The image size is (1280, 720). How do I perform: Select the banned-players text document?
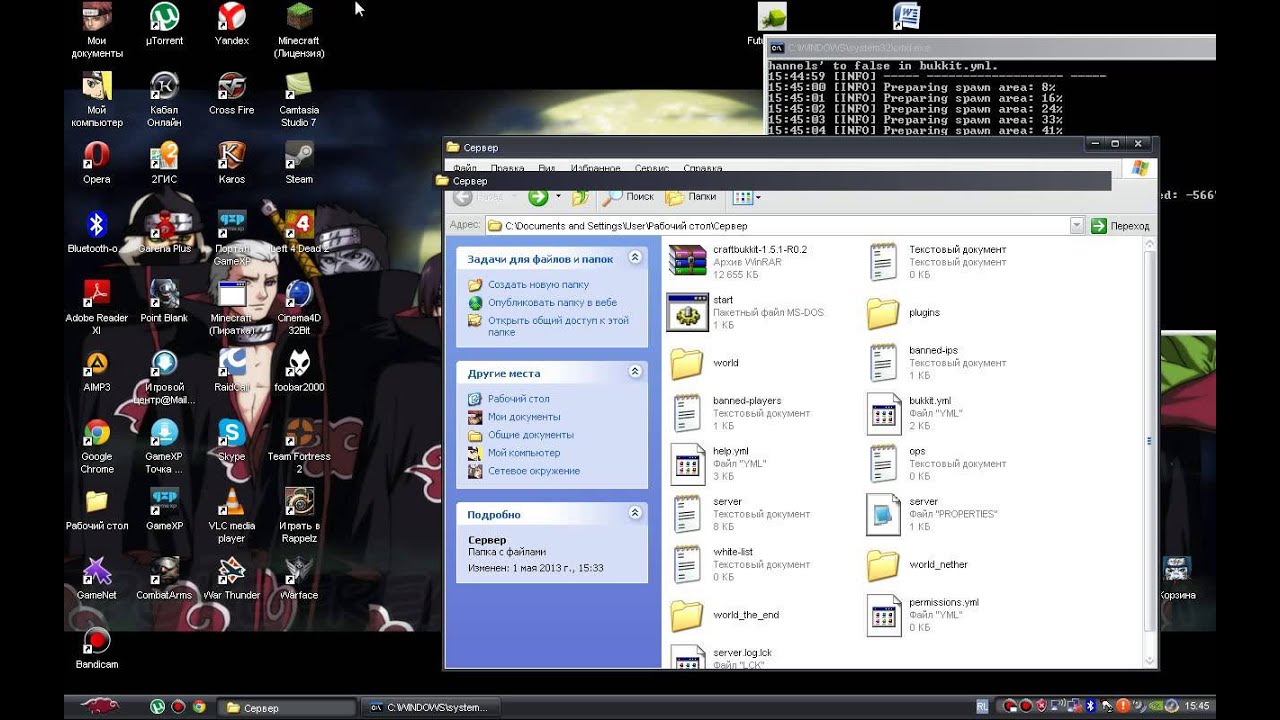740,413
